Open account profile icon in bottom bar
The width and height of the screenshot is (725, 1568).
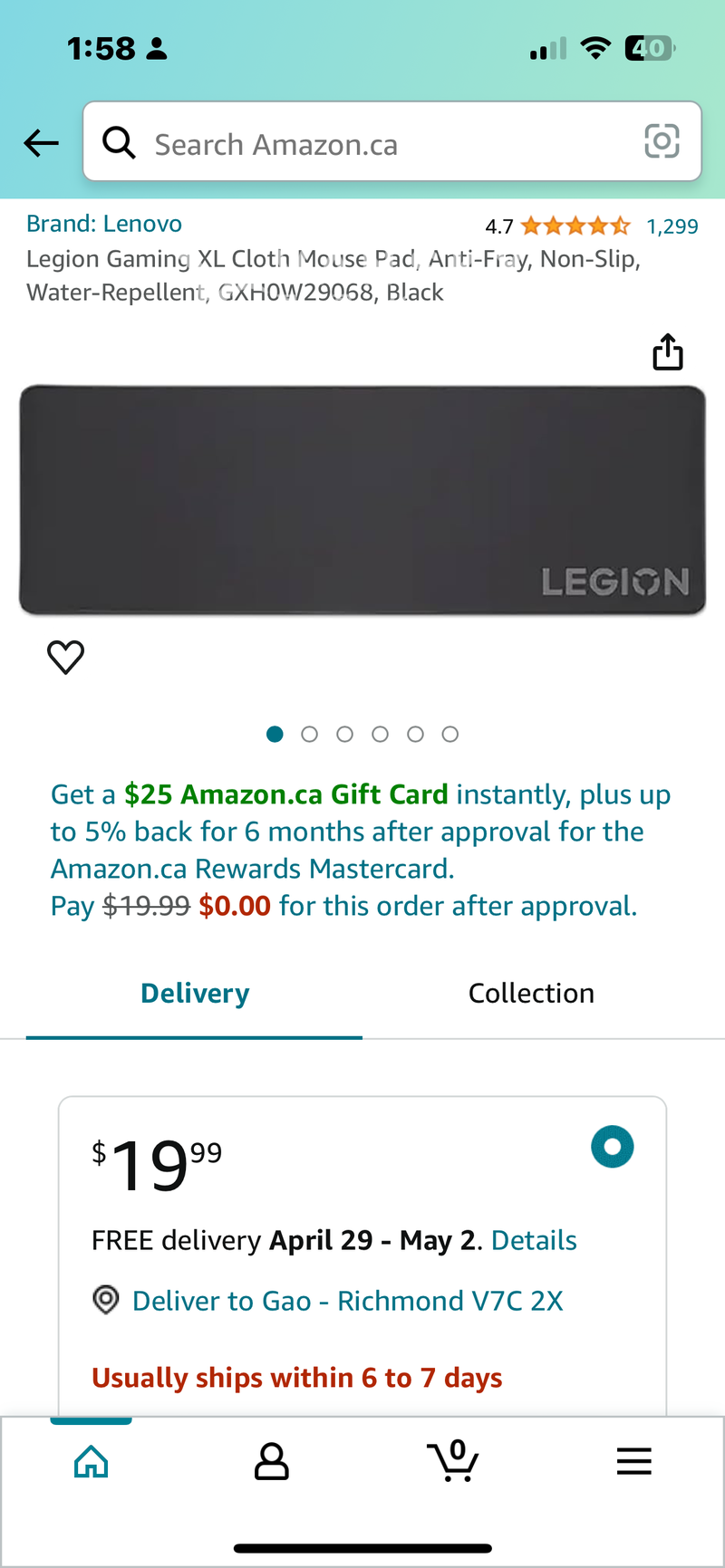[271, 1461]
